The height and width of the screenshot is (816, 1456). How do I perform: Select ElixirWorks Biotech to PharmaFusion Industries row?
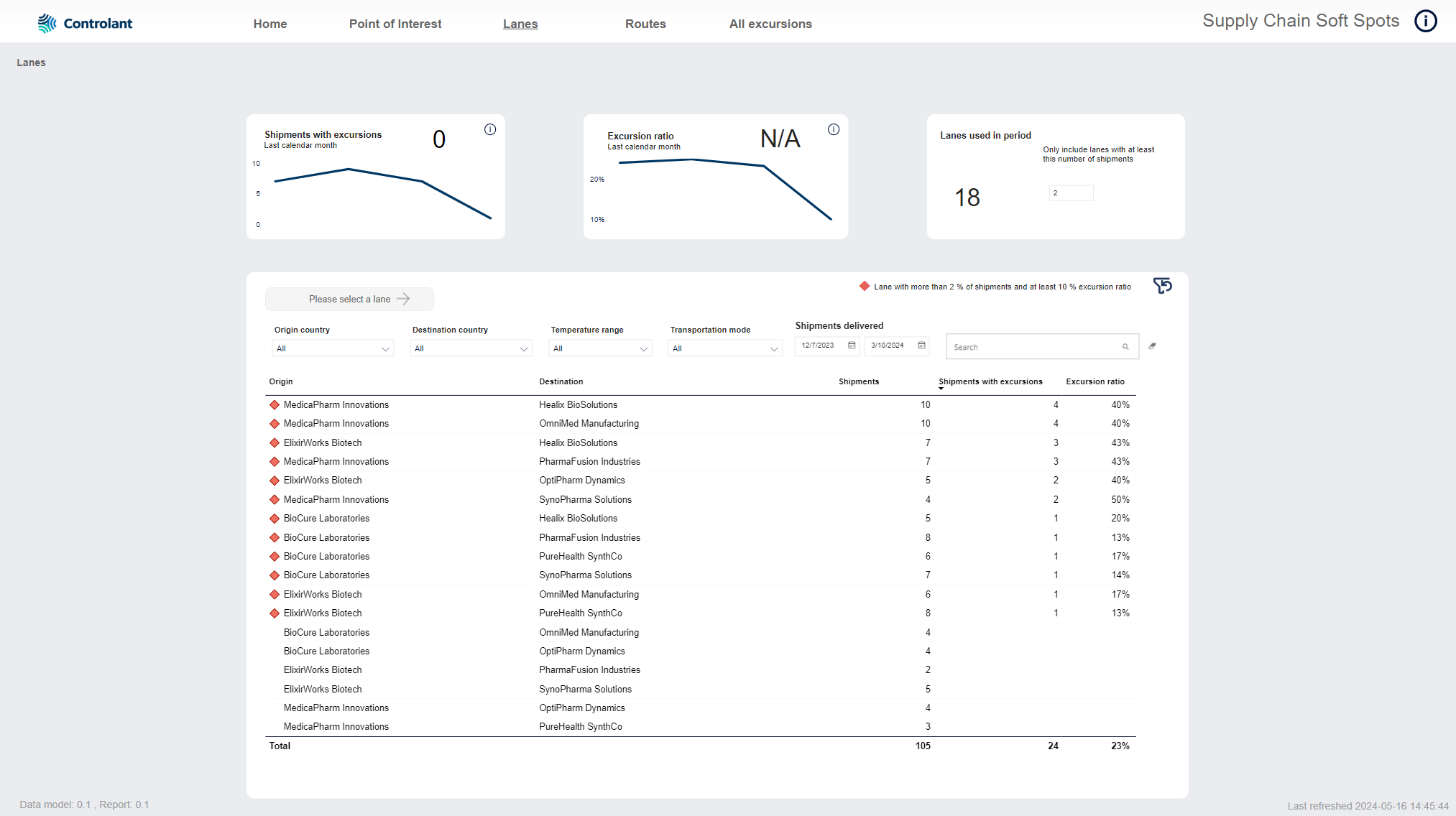click(x=701, y=670)
